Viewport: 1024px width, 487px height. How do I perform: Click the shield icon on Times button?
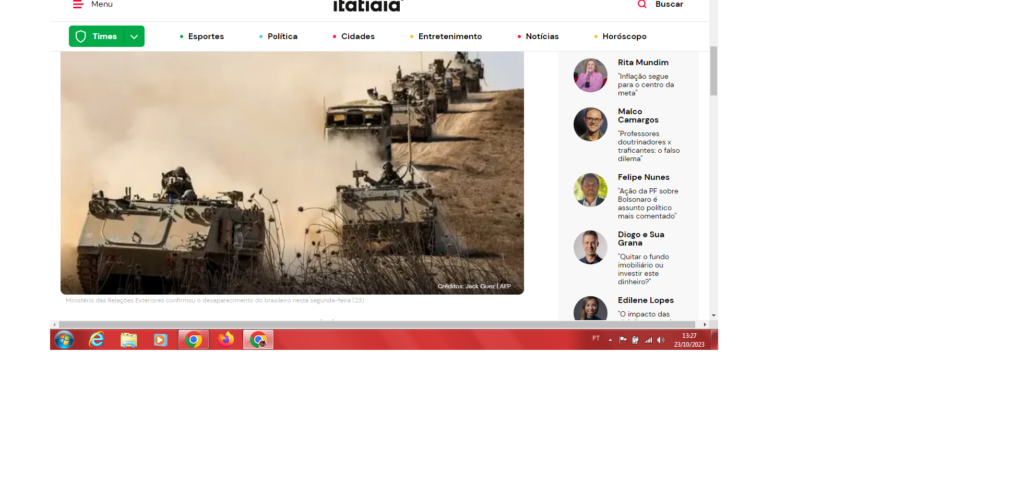(81, 36)
